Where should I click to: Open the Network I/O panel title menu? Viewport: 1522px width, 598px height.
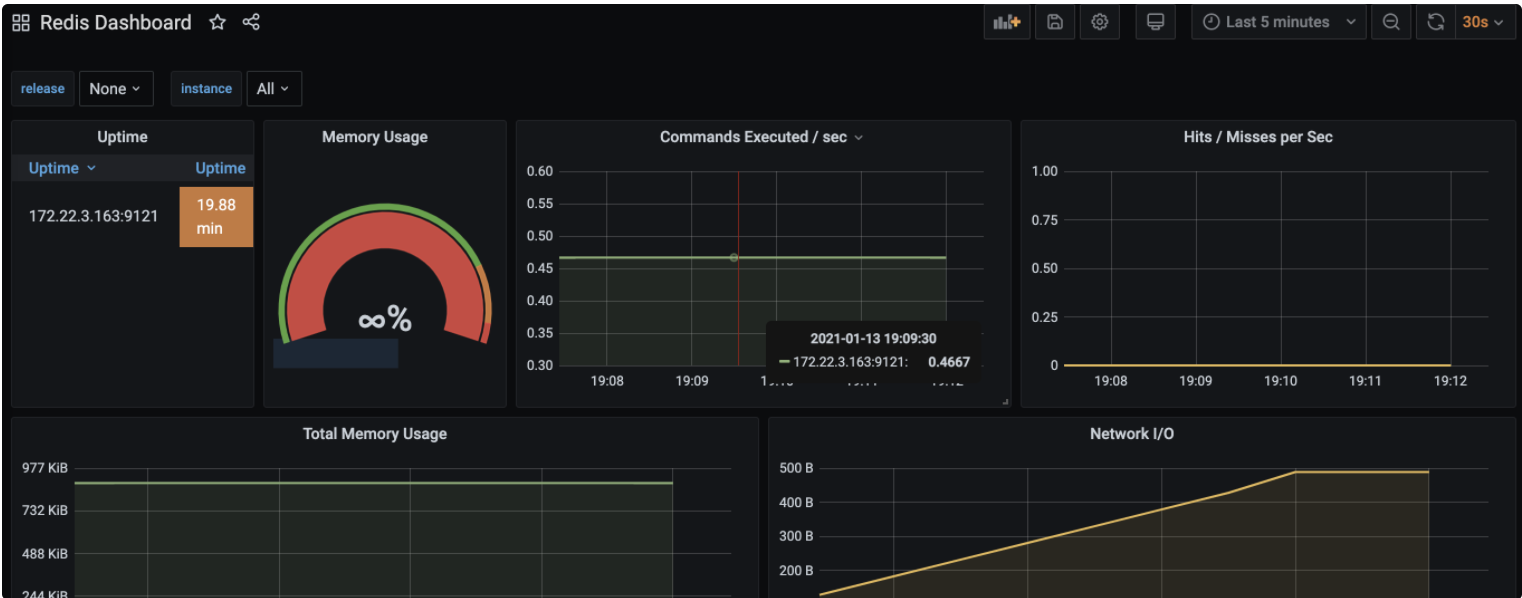(x=1133, y=434)
